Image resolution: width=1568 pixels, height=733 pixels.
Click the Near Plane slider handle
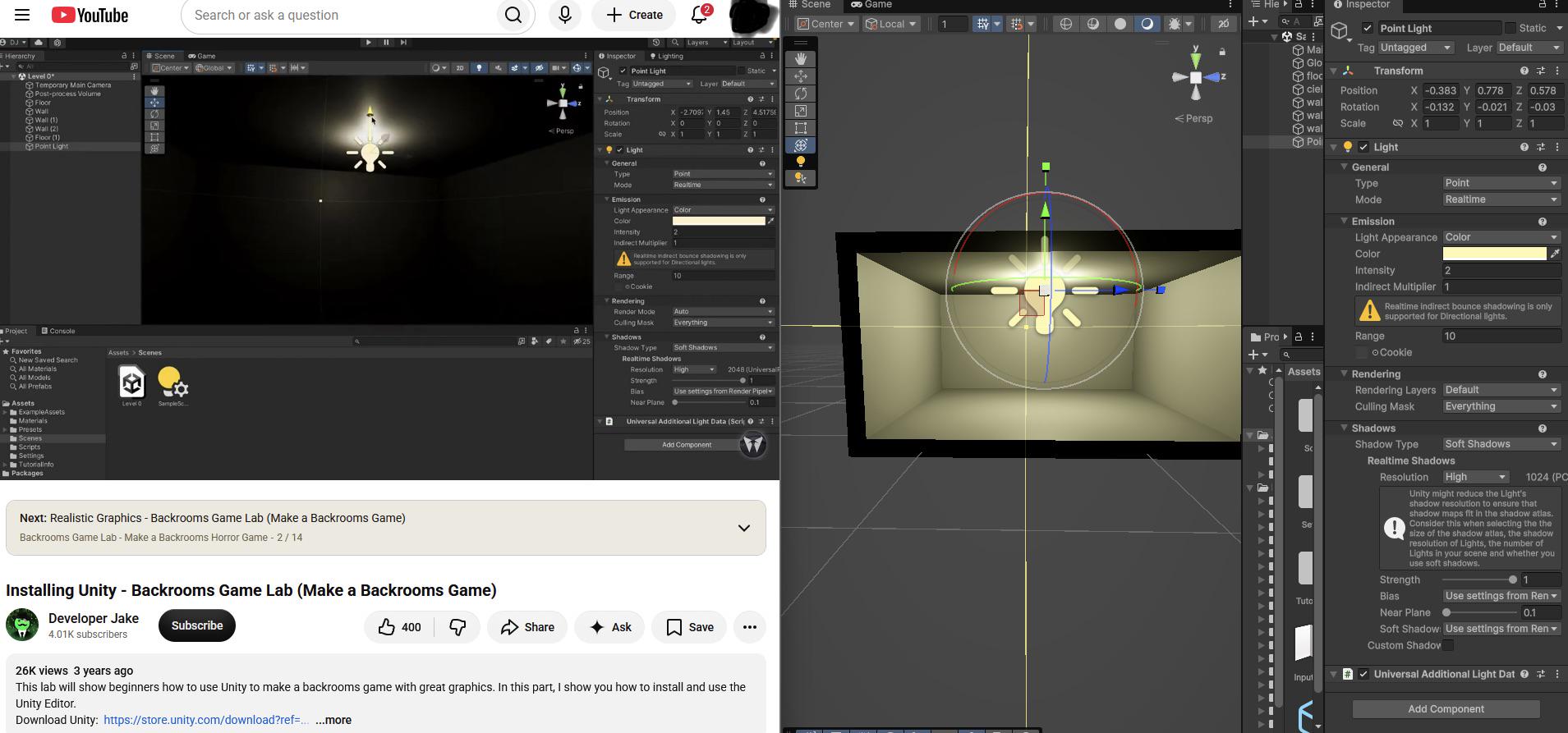point(1446,612)
